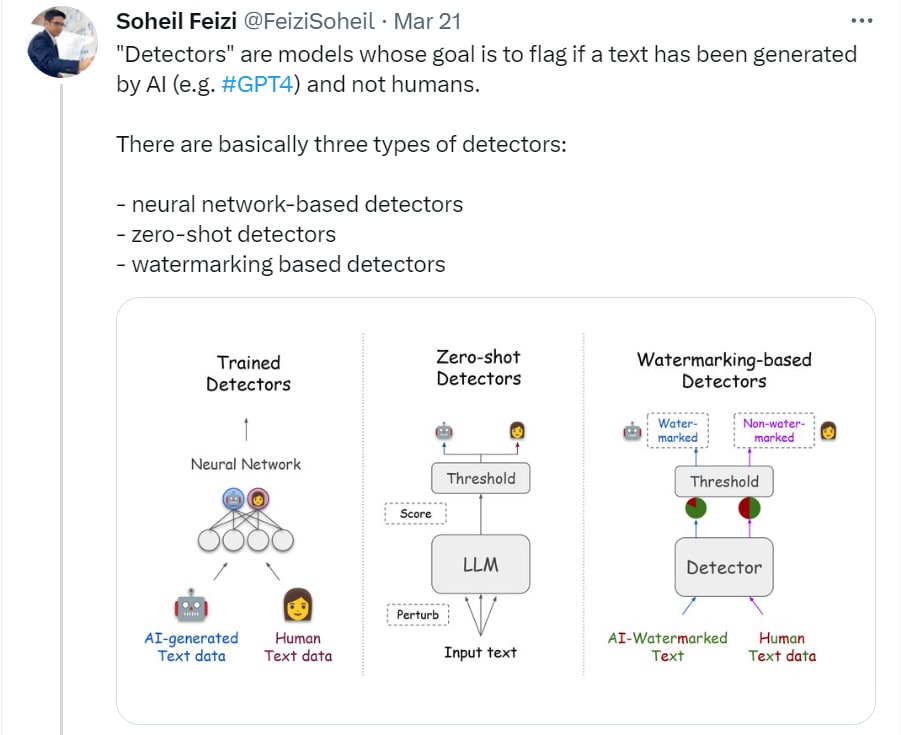The height and width of the screenshot is (735, 901).
Task: Click Soheil Feizi's profile avatar photo
Action: pos(60,43)
